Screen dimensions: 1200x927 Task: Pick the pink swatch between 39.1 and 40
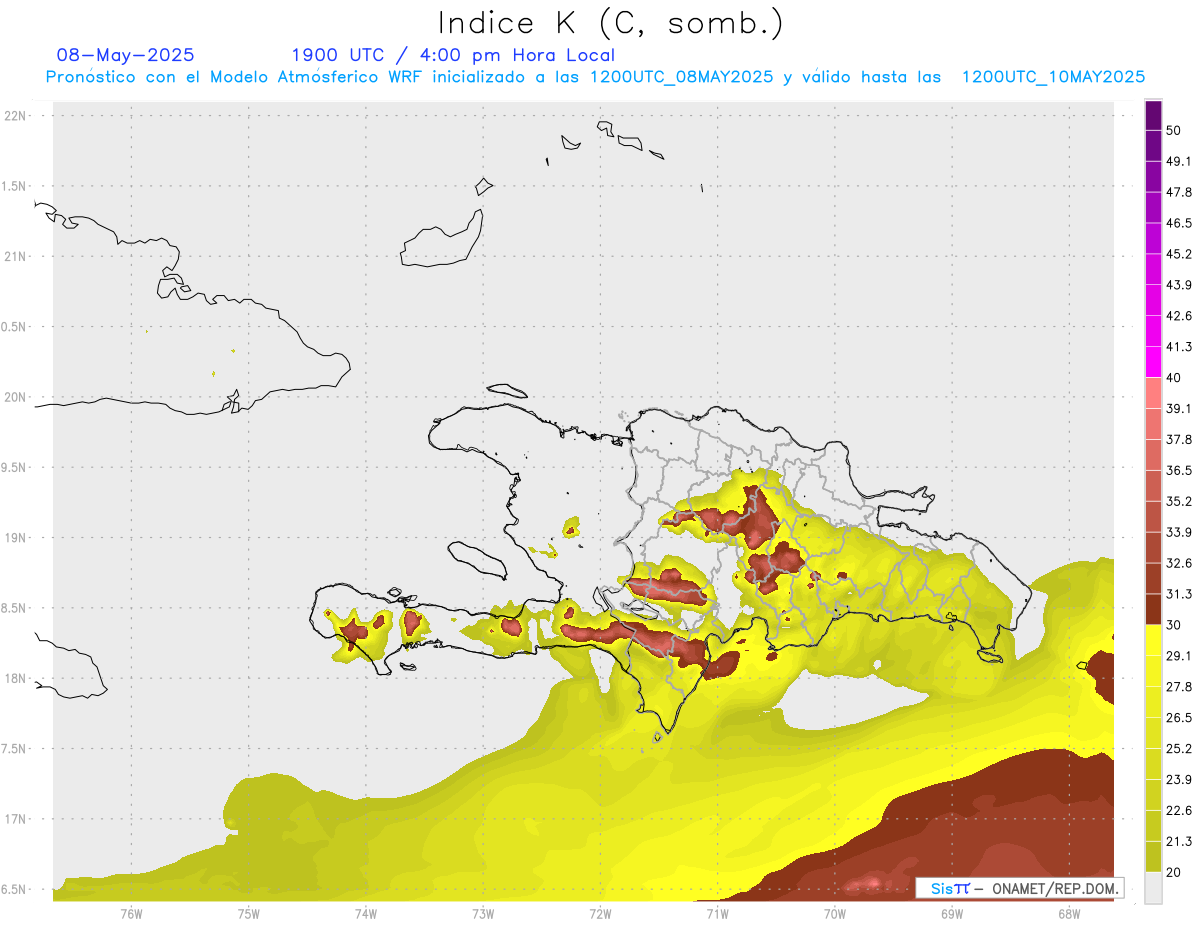point(1153,394)
